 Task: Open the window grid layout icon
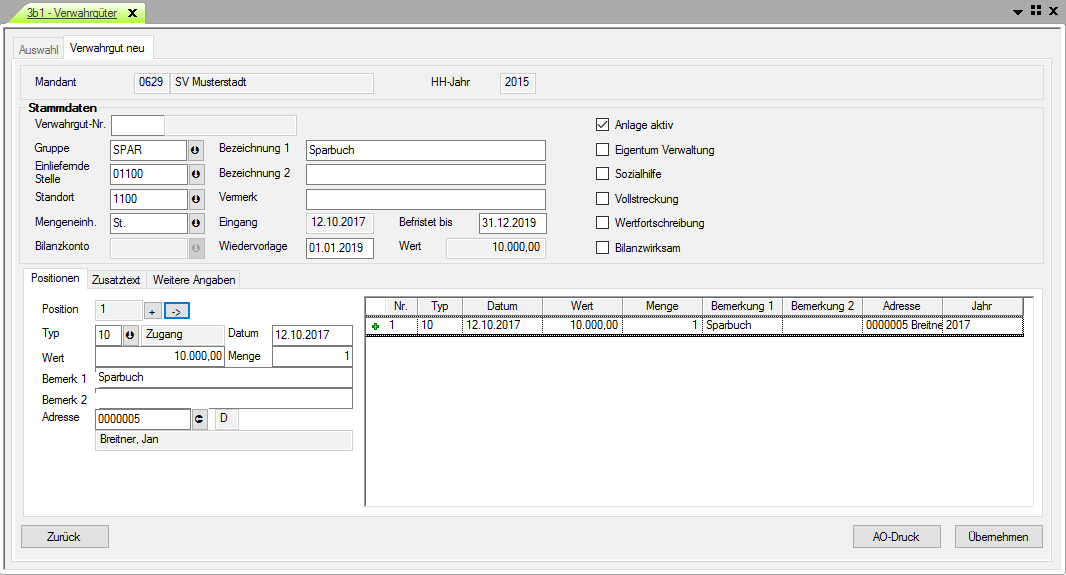point(1035,10)
